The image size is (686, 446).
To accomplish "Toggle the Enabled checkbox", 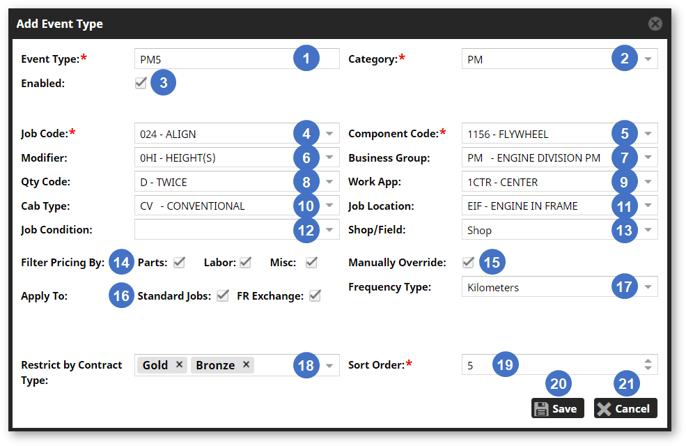I will point(141,84).
